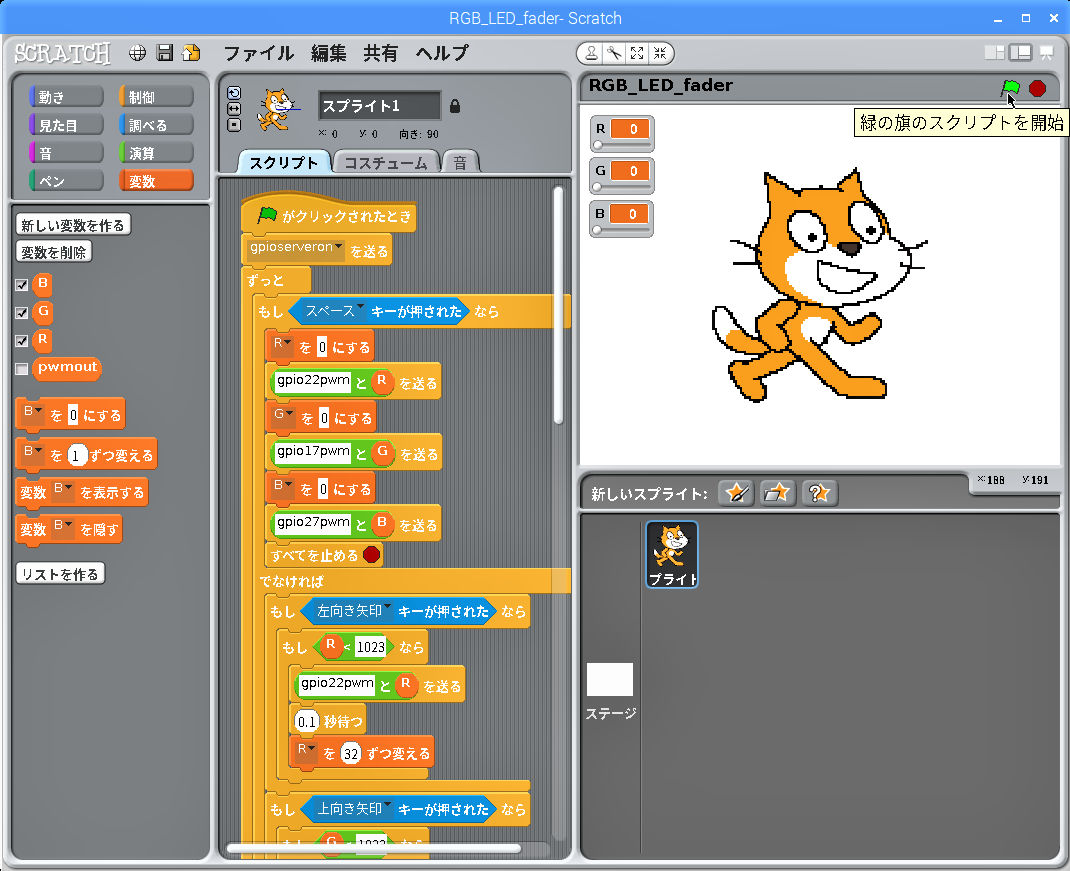
Task: Choose a new sprite from file
Action: click(777, 493)
